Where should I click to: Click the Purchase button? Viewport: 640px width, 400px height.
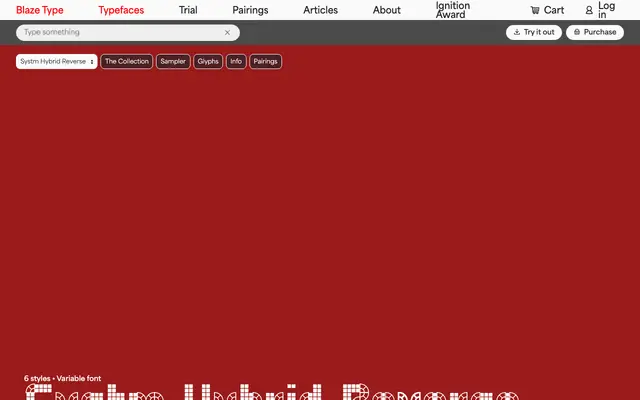[595, 32]
